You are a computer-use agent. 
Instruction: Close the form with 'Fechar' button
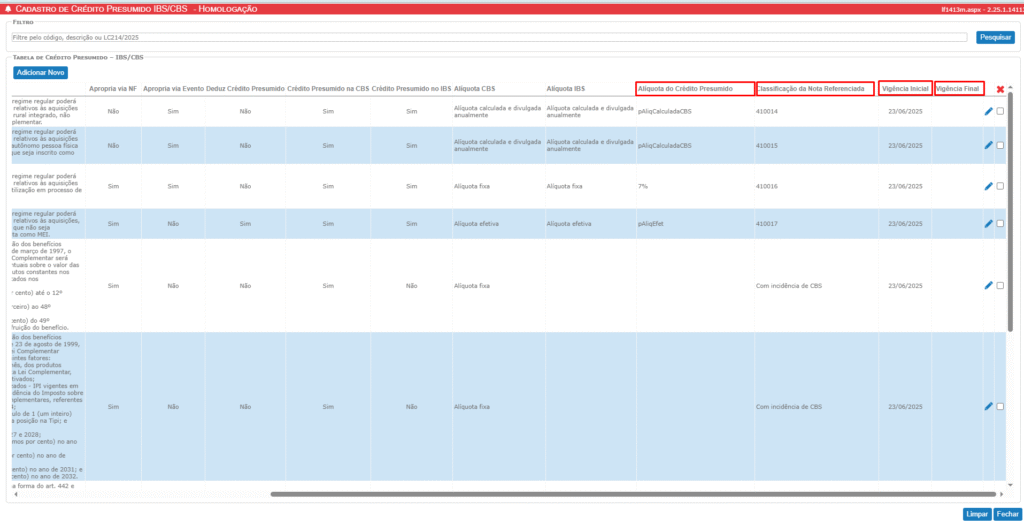(x=1007, y=514)
